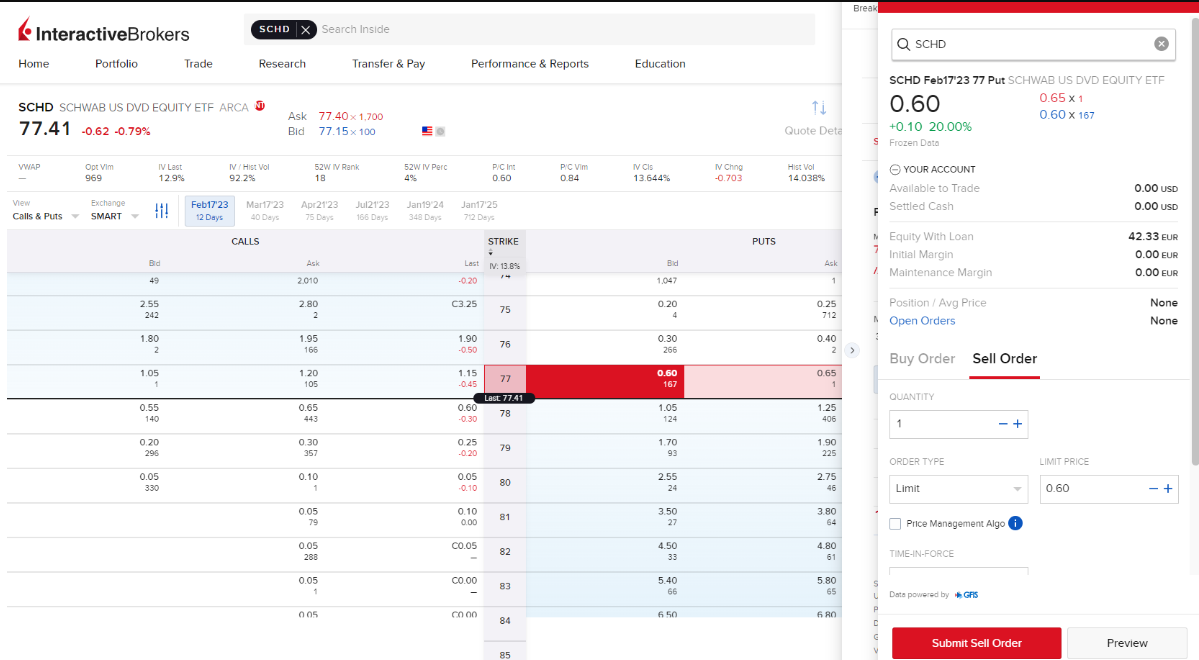
Task: Click the Quote Details arrows icon
Action: click(x=819, y=108)
